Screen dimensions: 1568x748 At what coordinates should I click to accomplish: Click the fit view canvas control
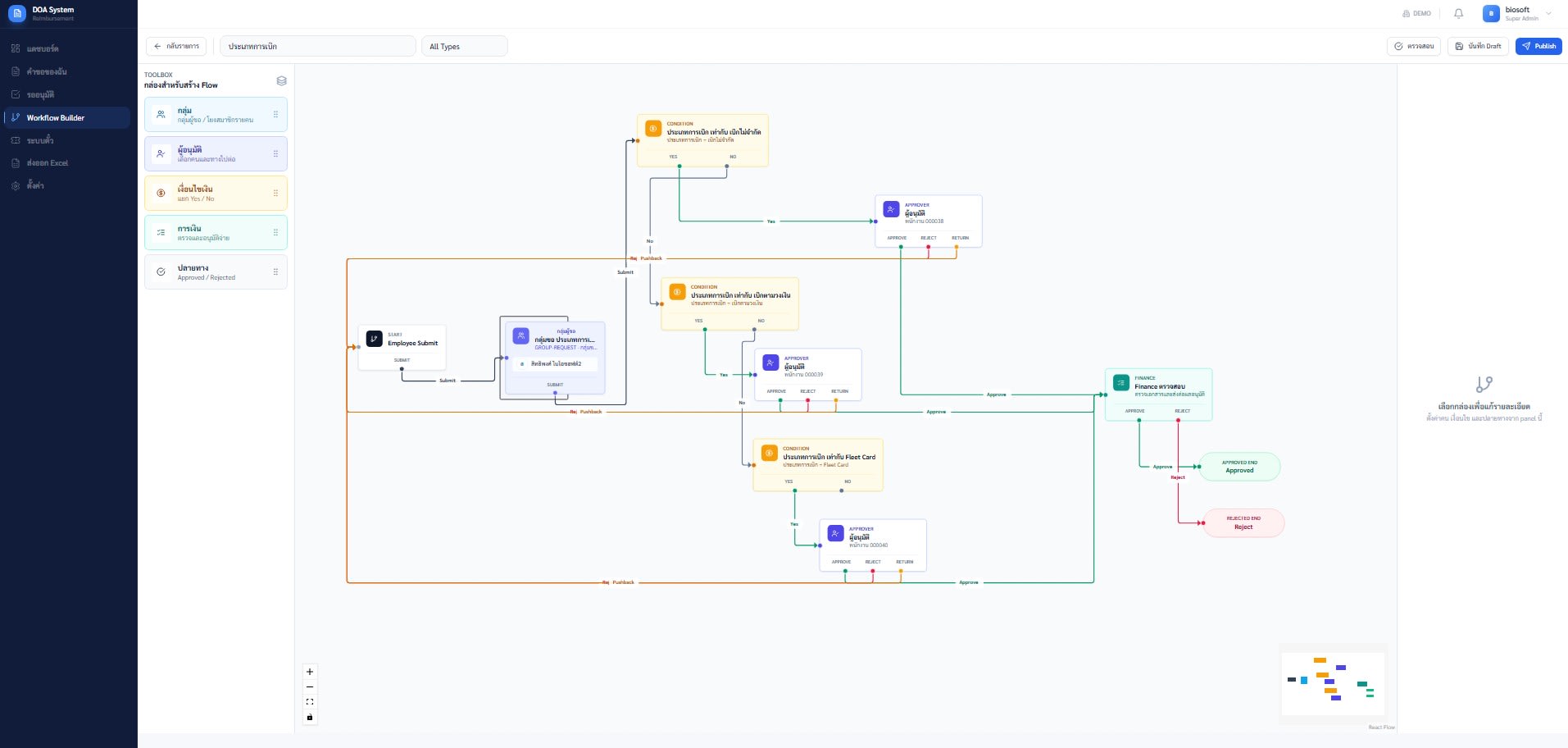coord(310,702)
